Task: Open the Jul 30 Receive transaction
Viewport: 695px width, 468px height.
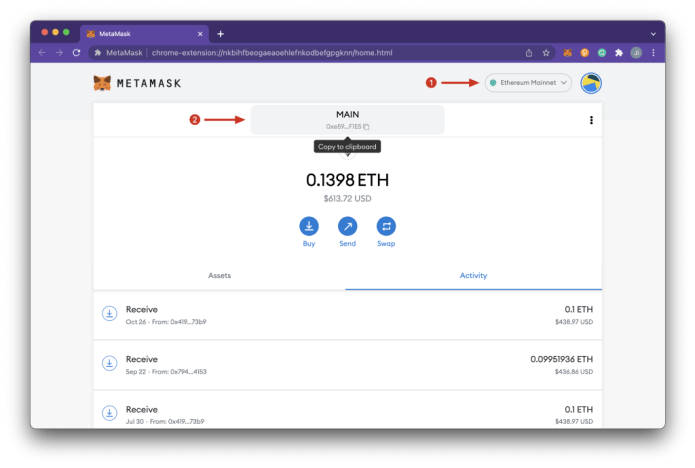Action: [x=348, y=410]
